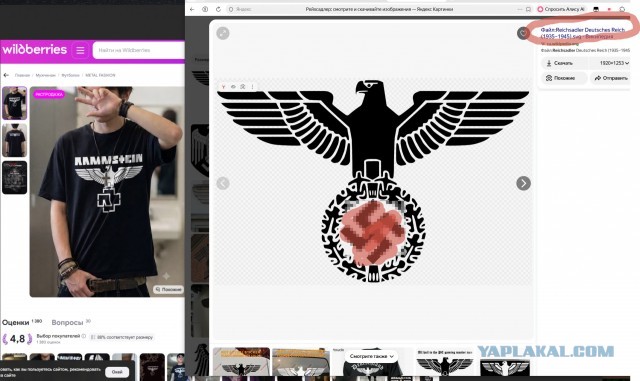Switch to the Оценки tab

[16, 323]
